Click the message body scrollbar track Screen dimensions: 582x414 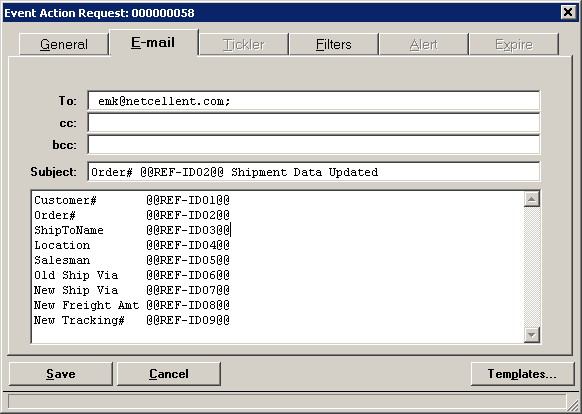(532, 267)
